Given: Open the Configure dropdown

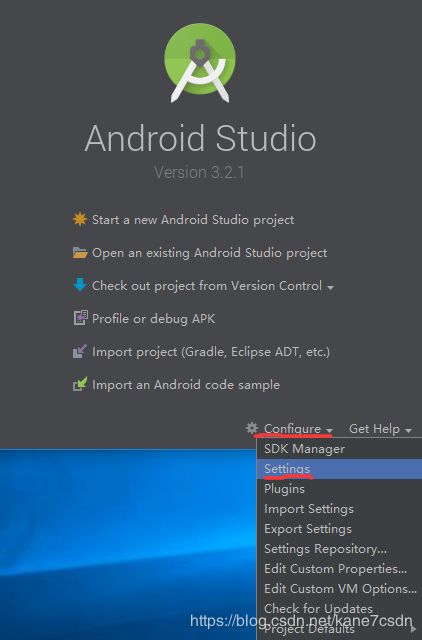Looking at the screenshot, I should pos(298,429).
